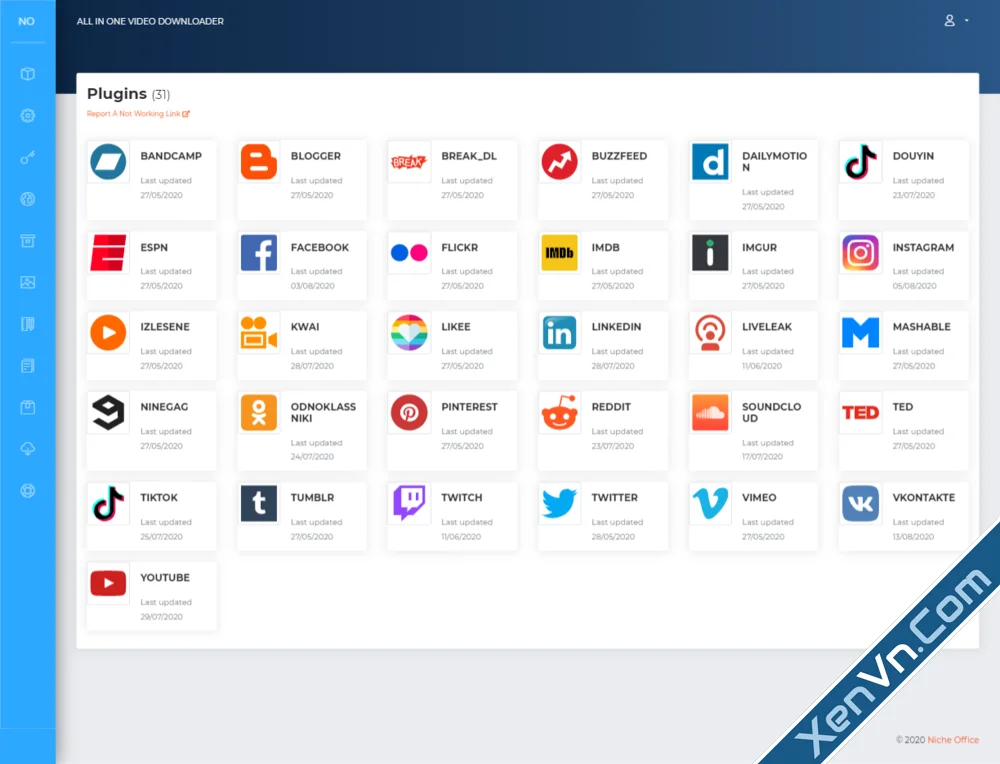Select the SoundCloud plugin logo
Image resolution: width=1000 pixels, height=764 pixels.
click(x=709, y=413)
